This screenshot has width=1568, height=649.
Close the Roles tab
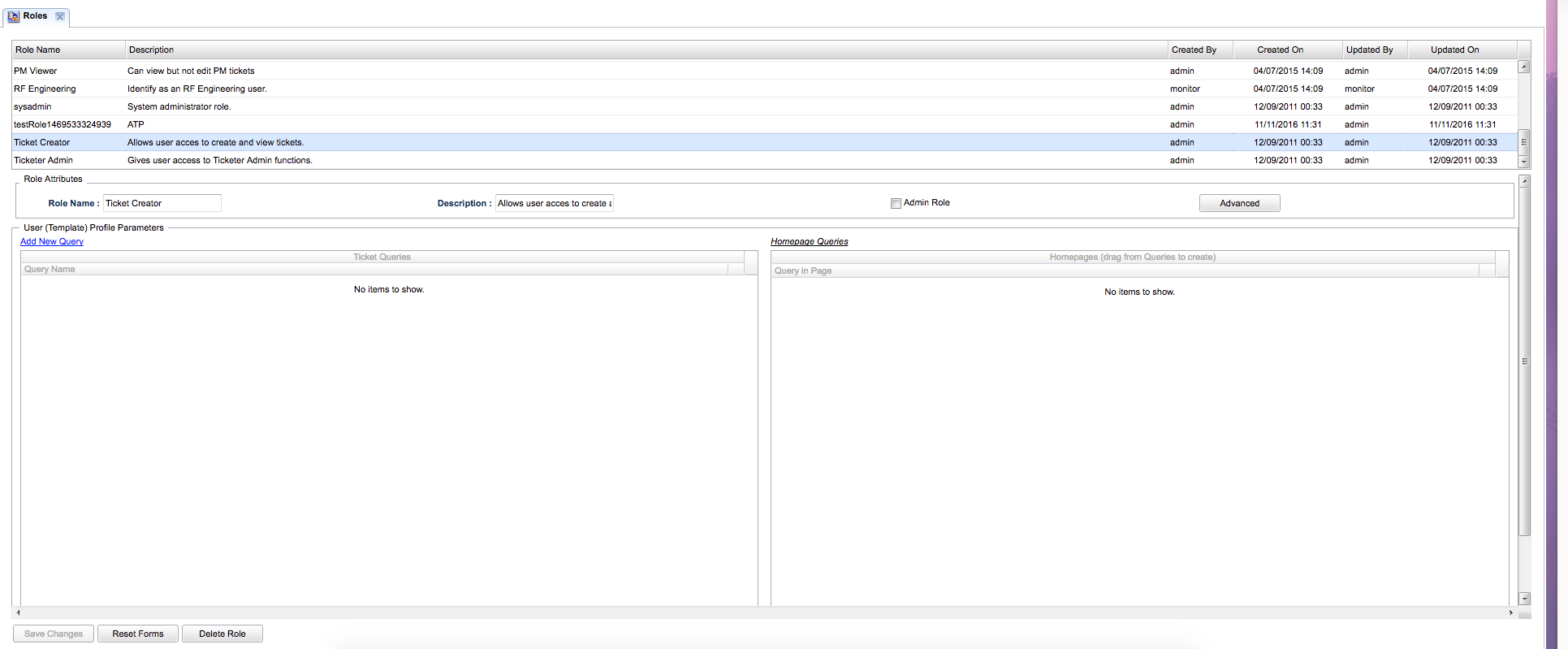tap(60, 16)
